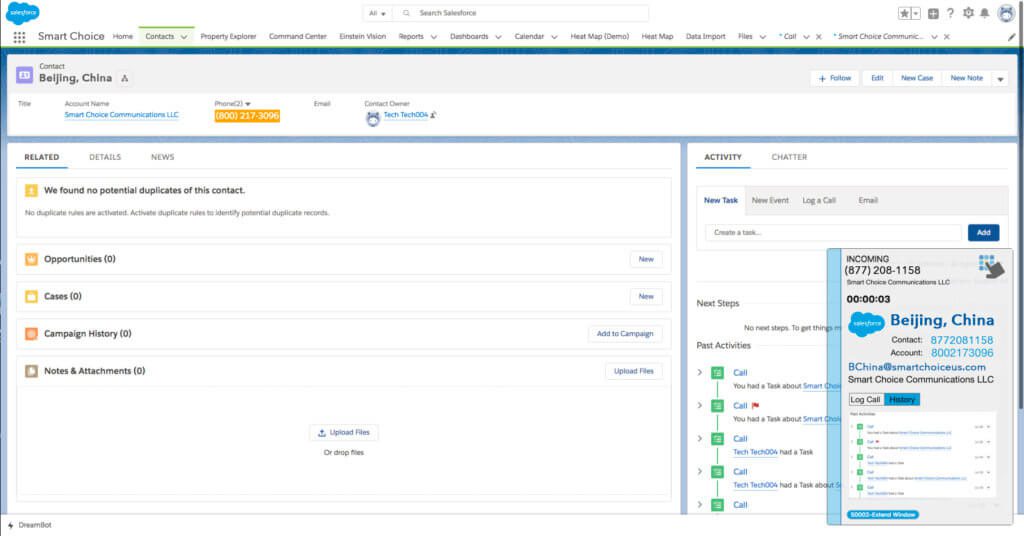This screenshot has width=1024, height=536.
Task: Open the Setup gear icon
Action: [967, 13]
